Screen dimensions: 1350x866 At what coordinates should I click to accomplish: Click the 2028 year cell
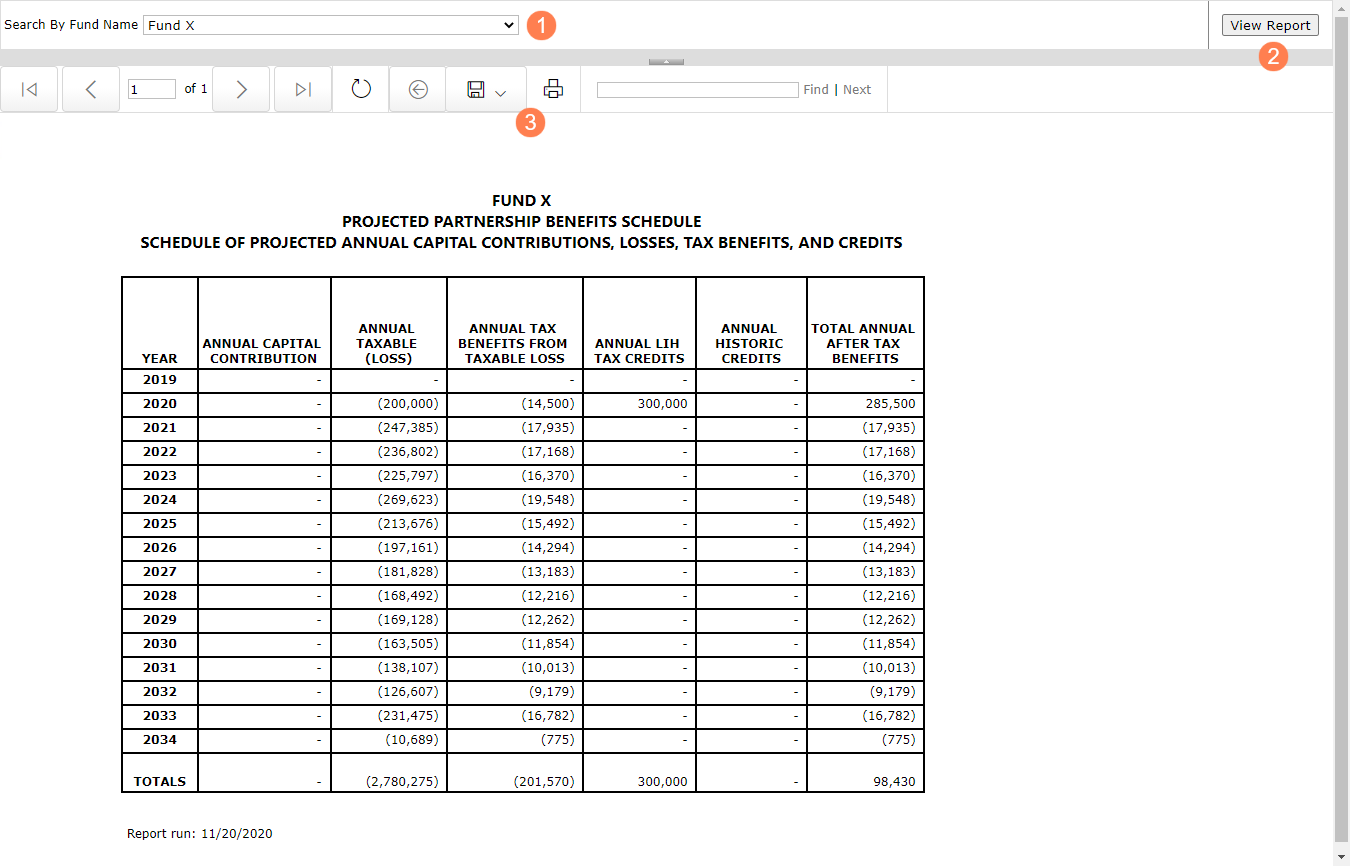point(160,596)
